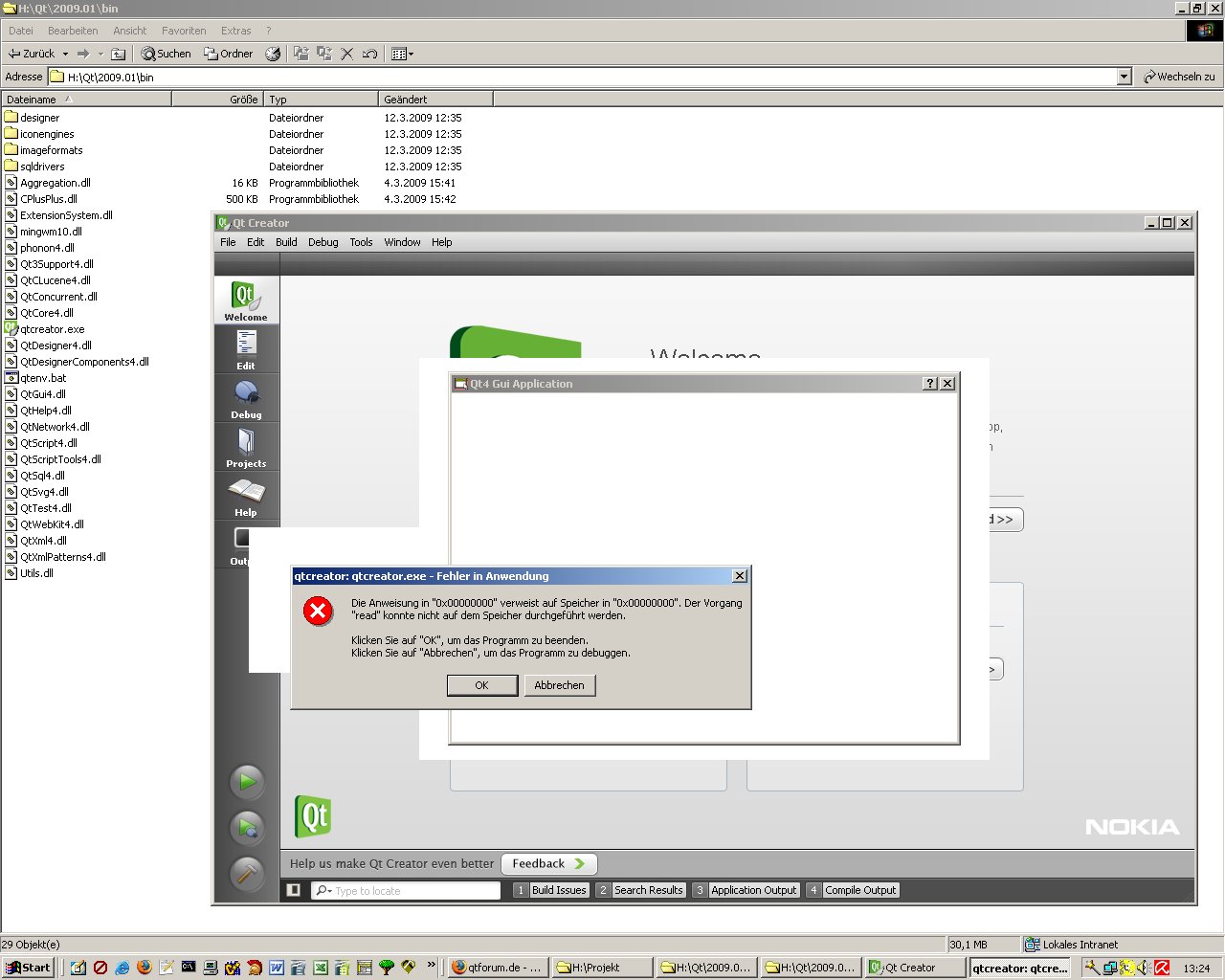Open the Welcome mode in Qt Creator

pyautogui.click(x=246, y=301)
